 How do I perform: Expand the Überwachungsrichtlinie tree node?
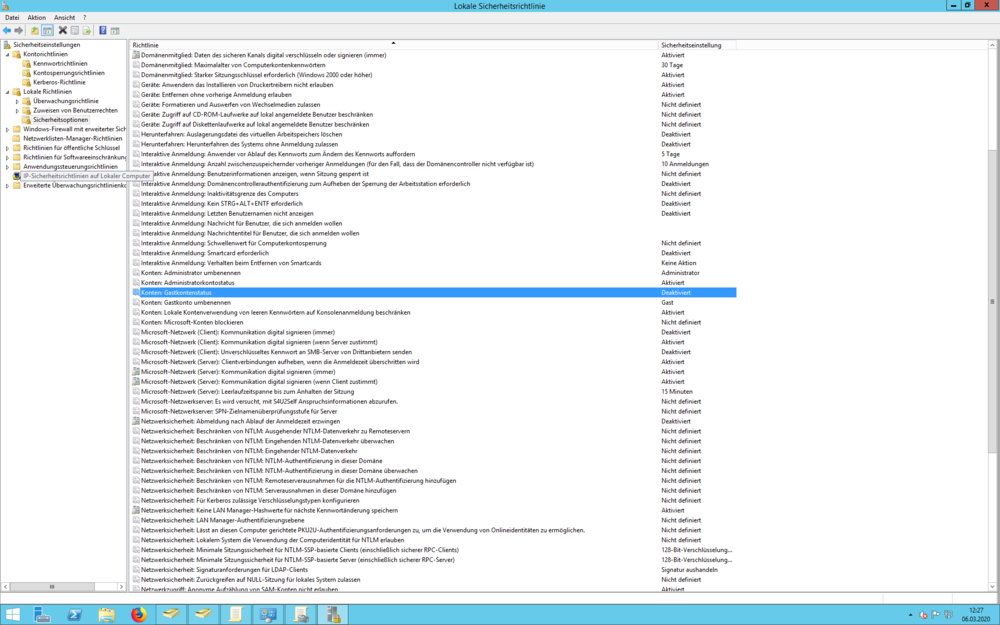point(17,101)
